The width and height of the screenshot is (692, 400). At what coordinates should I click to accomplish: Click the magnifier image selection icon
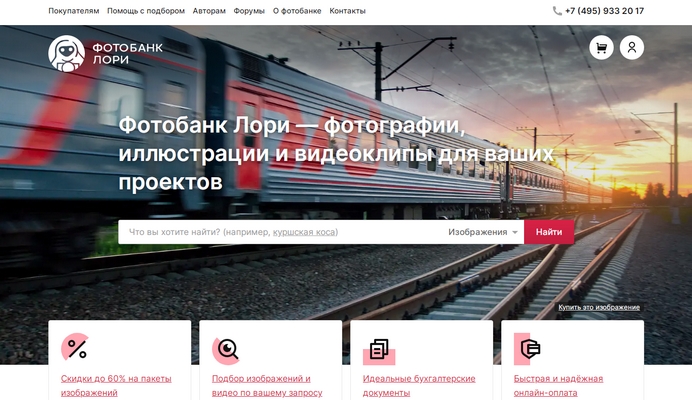226,351
